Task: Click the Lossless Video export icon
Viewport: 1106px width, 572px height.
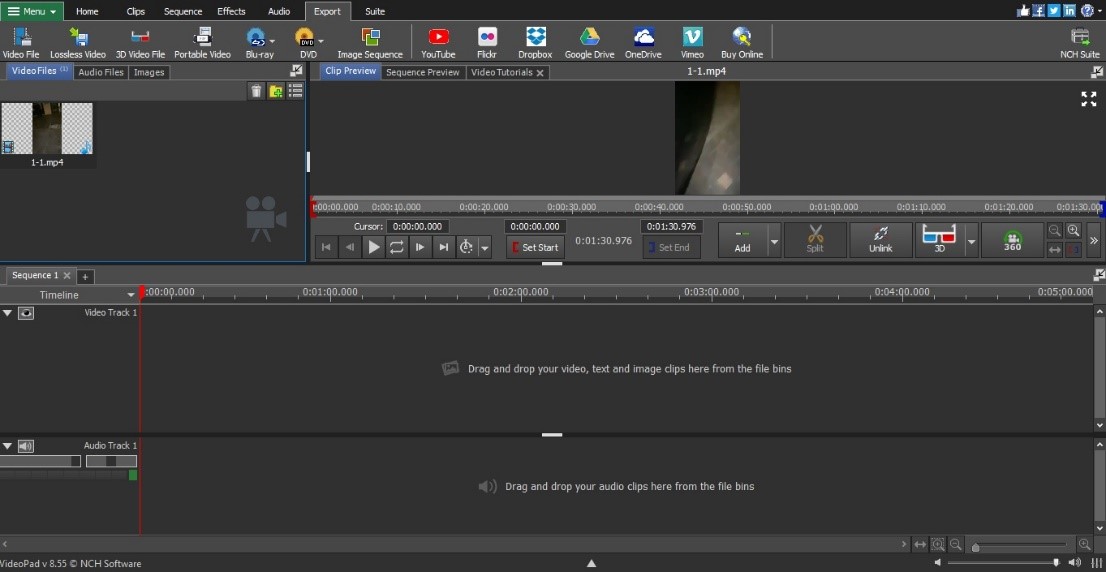Action: (x=78, y=43)
